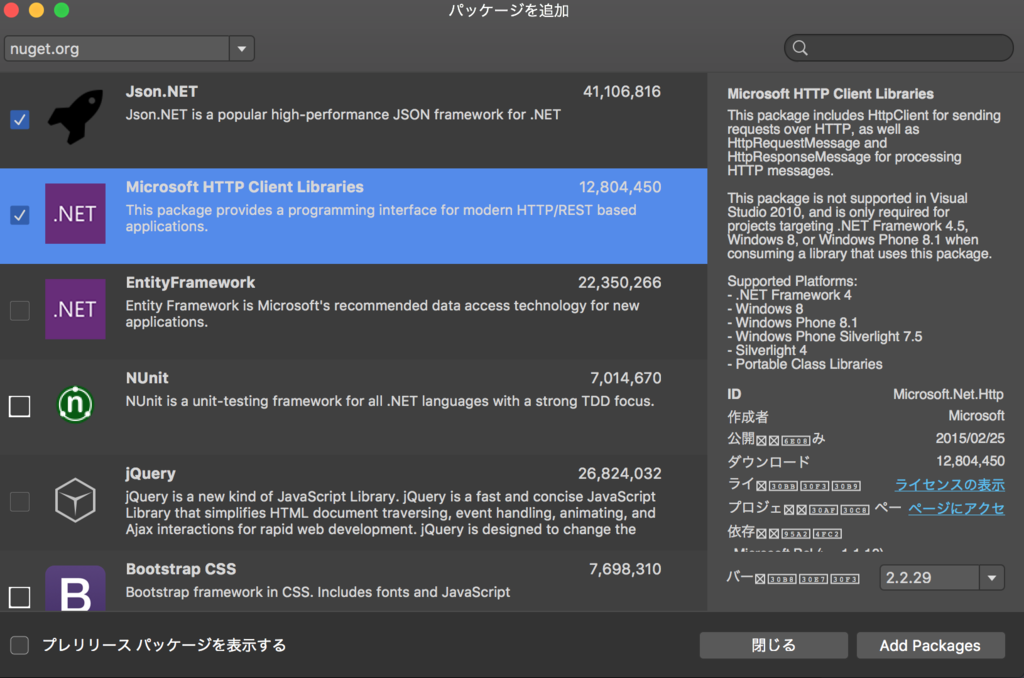
Task: Click the nuget.org package source field
Action: 117,48
